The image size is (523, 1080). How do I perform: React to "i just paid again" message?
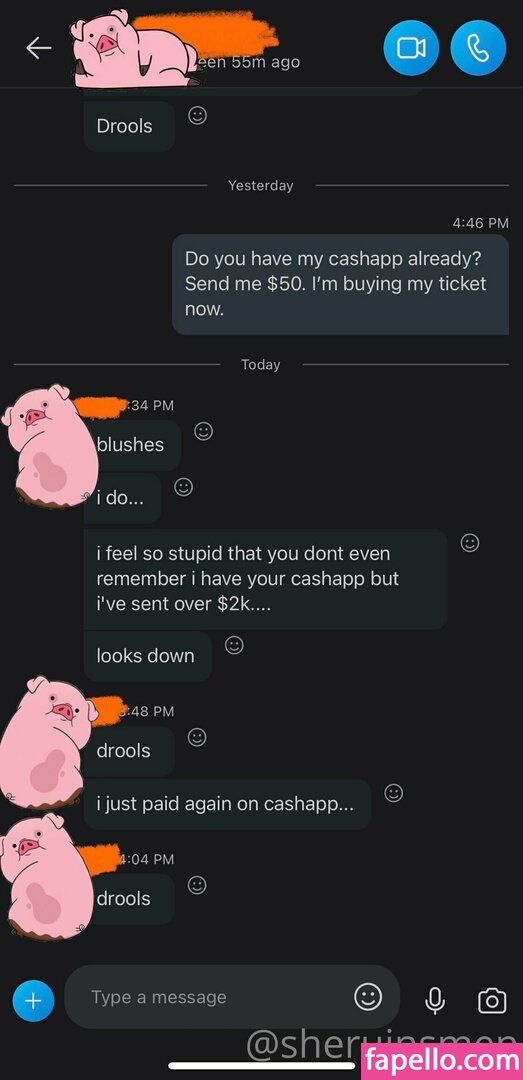pos(393,793)
